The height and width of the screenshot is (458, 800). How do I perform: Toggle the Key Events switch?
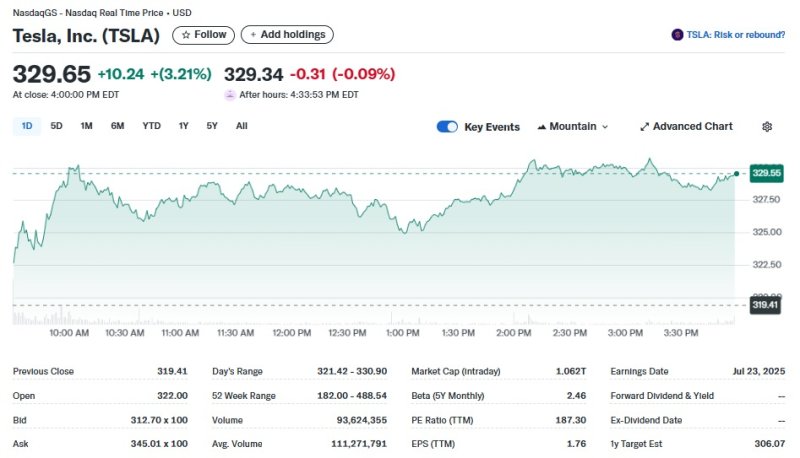(x=447, y=127)
